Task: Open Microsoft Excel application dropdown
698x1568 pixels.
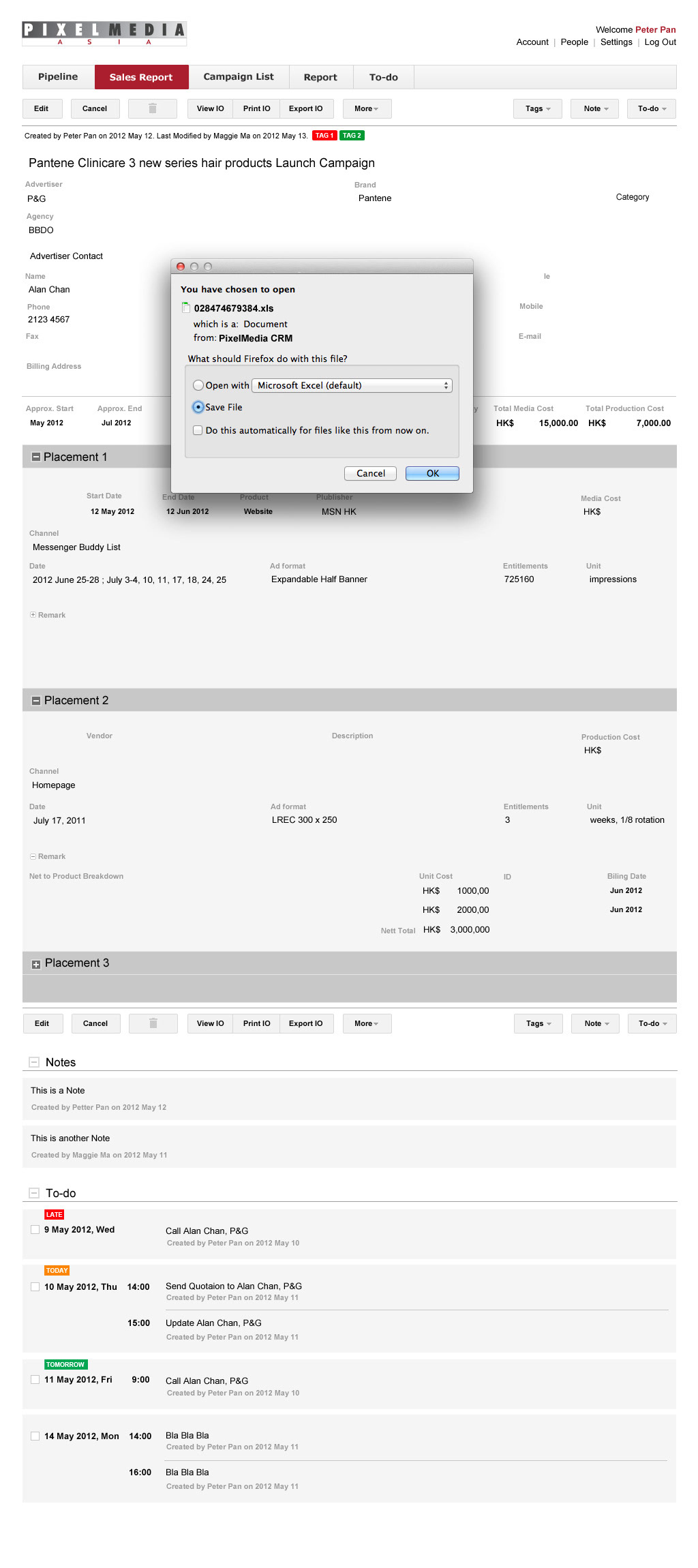Action: pos(352,385)
